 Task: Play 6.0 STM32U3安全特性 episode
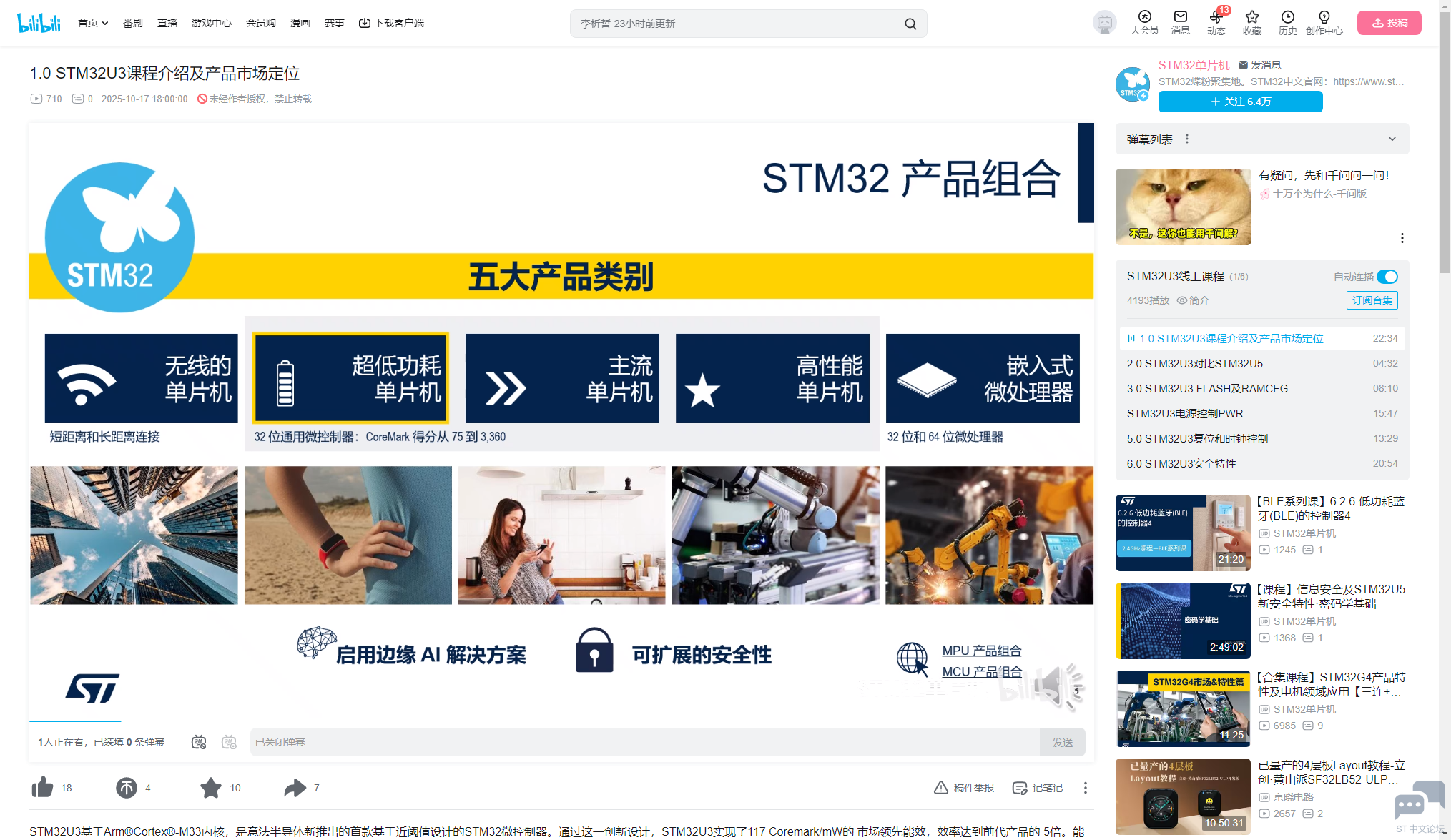(1262, 463)
